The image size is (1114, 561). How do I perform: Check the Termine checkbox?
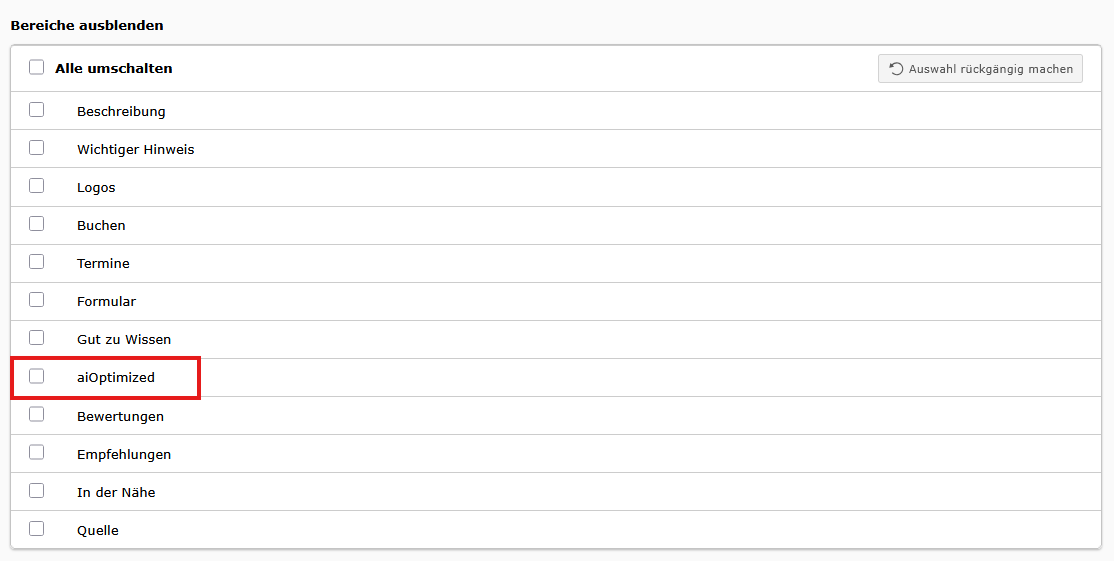(x=37, y=262)
